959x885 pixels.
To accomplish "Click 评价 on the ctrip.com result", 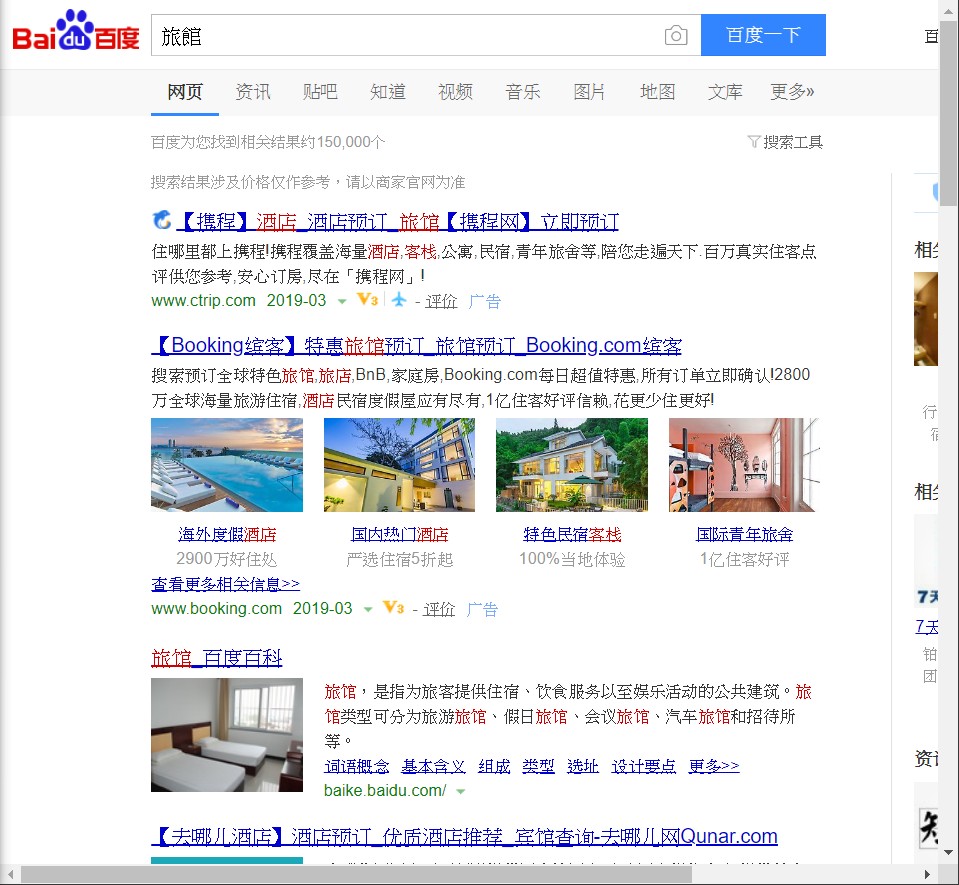I will [x=441, y=301].
